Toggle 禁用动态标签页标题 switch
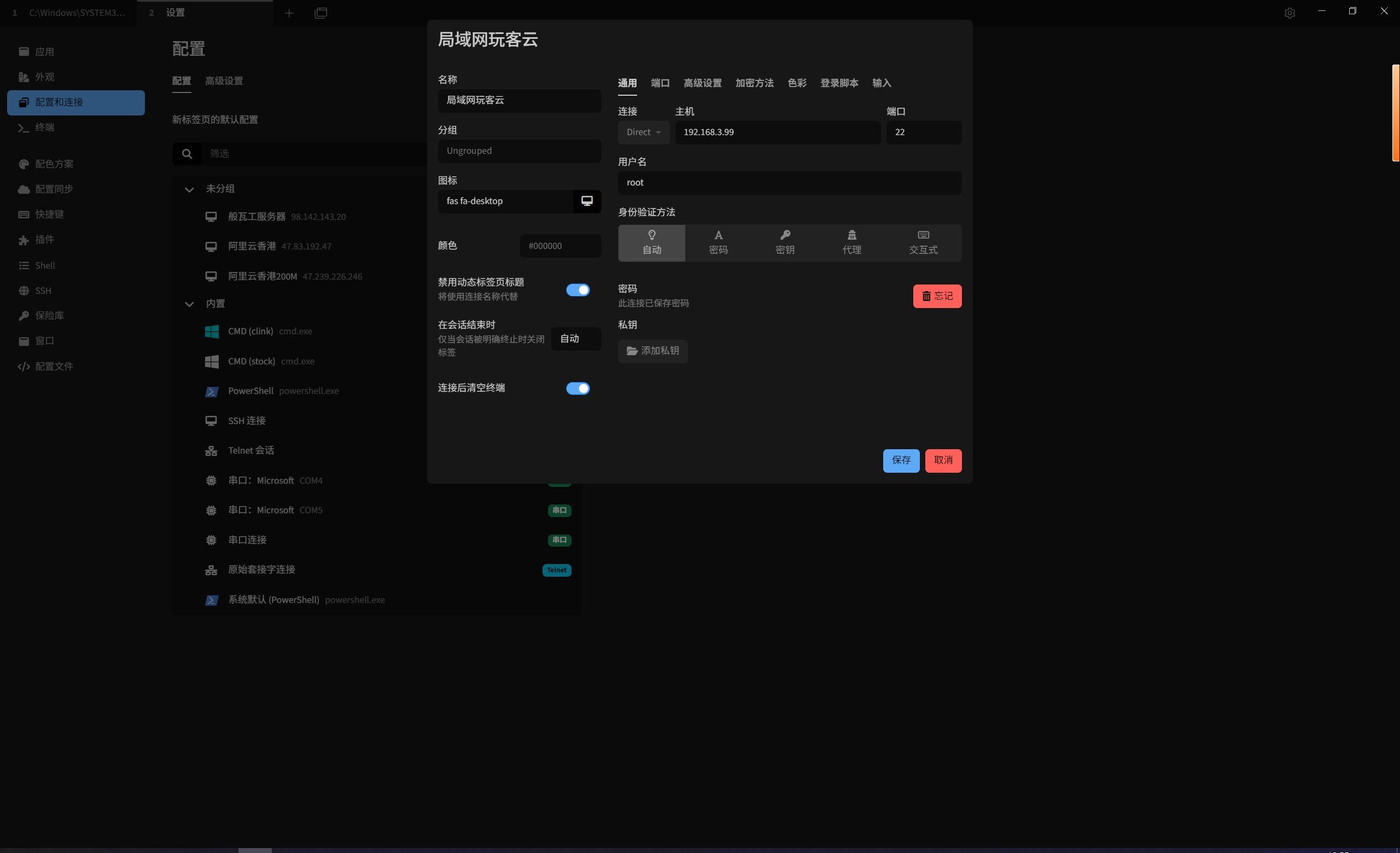Image resolution: width=1400 pixels, height=853 pixels. (x=578, y=290)
